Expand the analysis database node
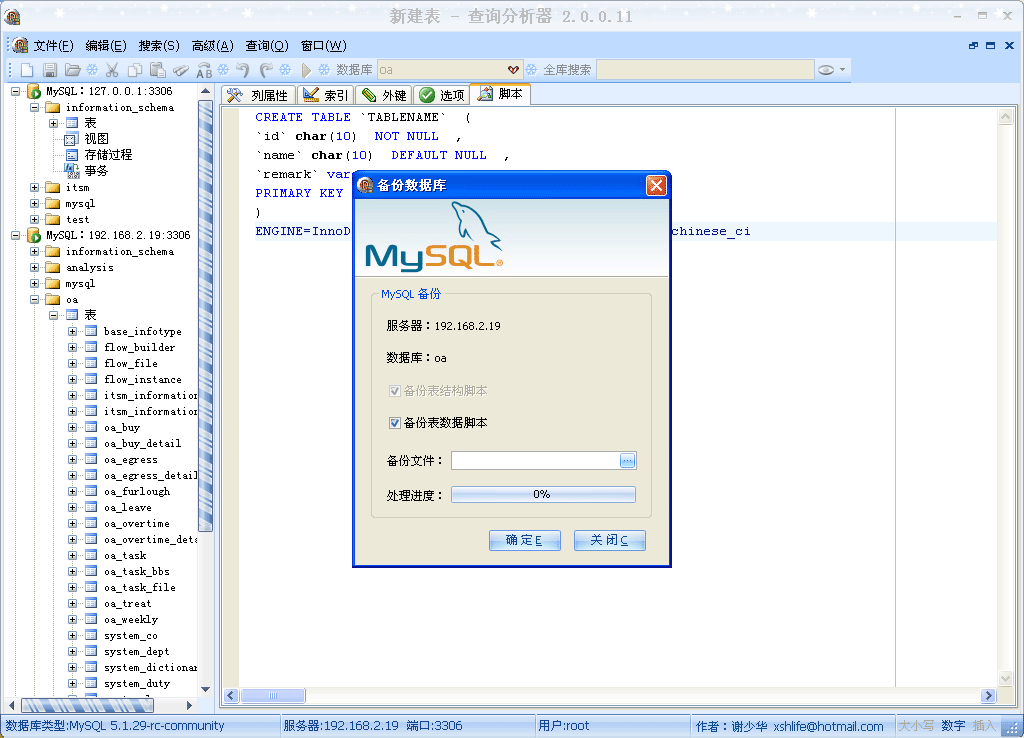The image size is (1024, 738). coord(35,267)
